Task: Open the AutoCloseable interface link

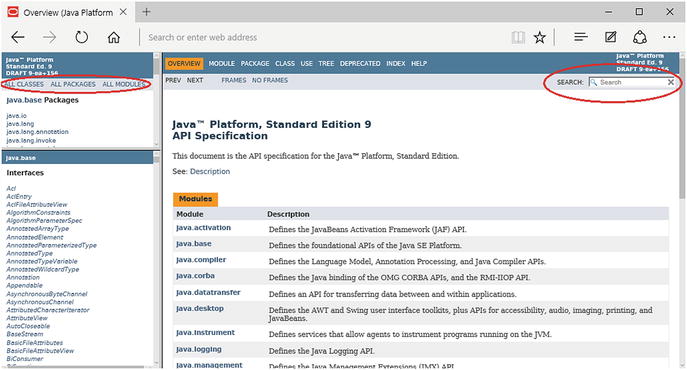Action: tap(28, 326)
